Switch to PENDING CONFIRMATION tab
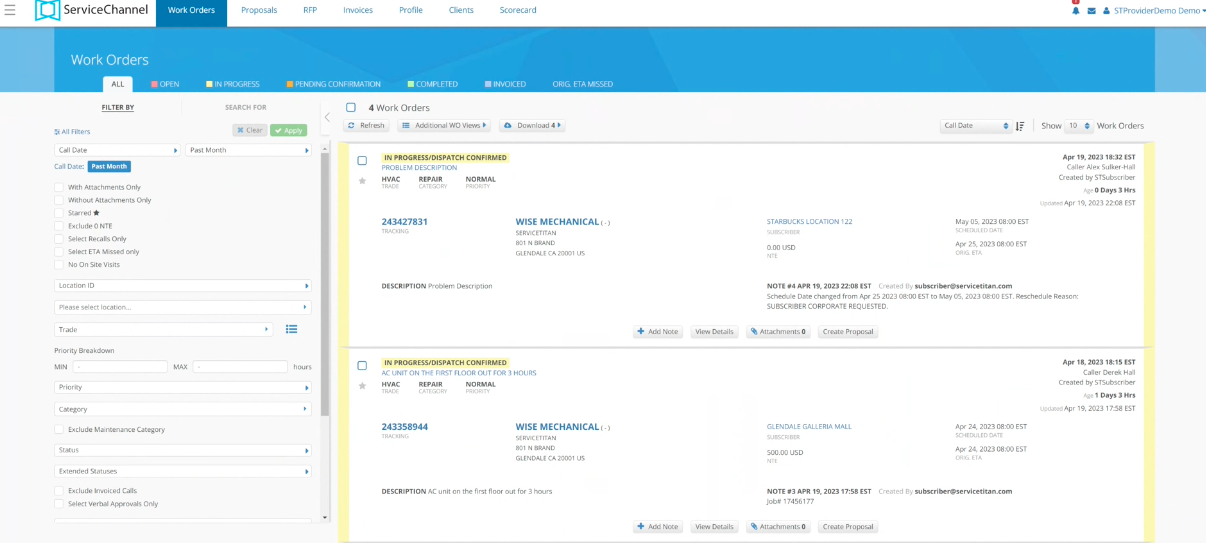The width and height of the screenshot is (1206, 543). click(333, 84)
